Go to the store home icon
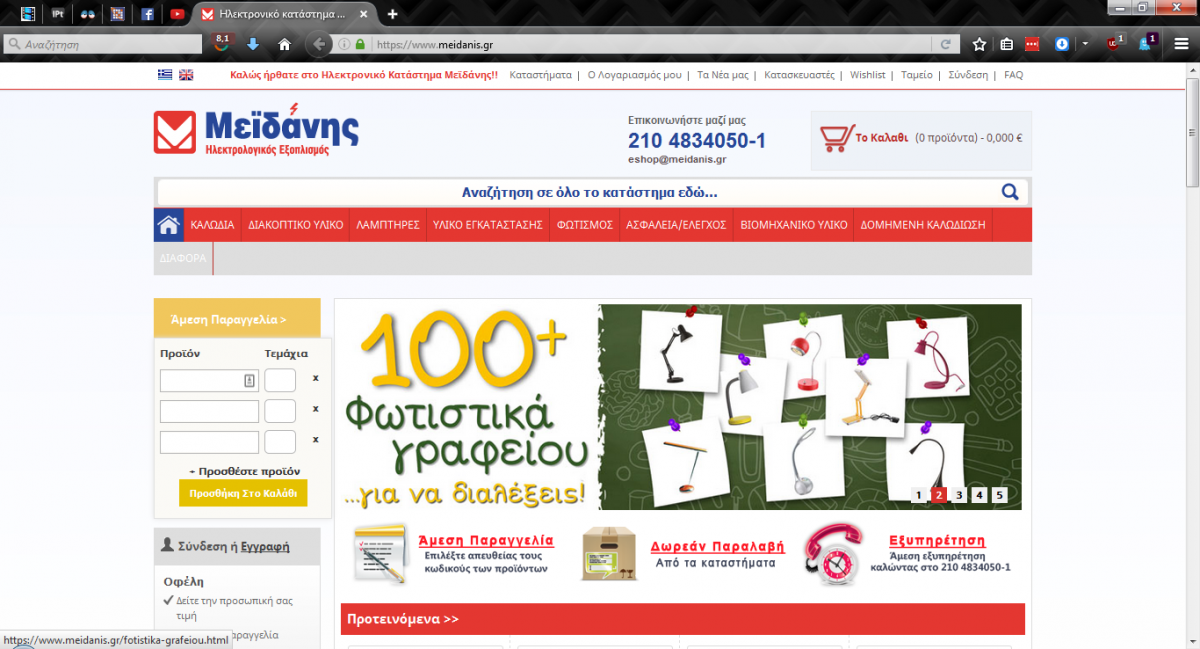Viewport: 1200px width, 649px height. click(x=169, y=225)
